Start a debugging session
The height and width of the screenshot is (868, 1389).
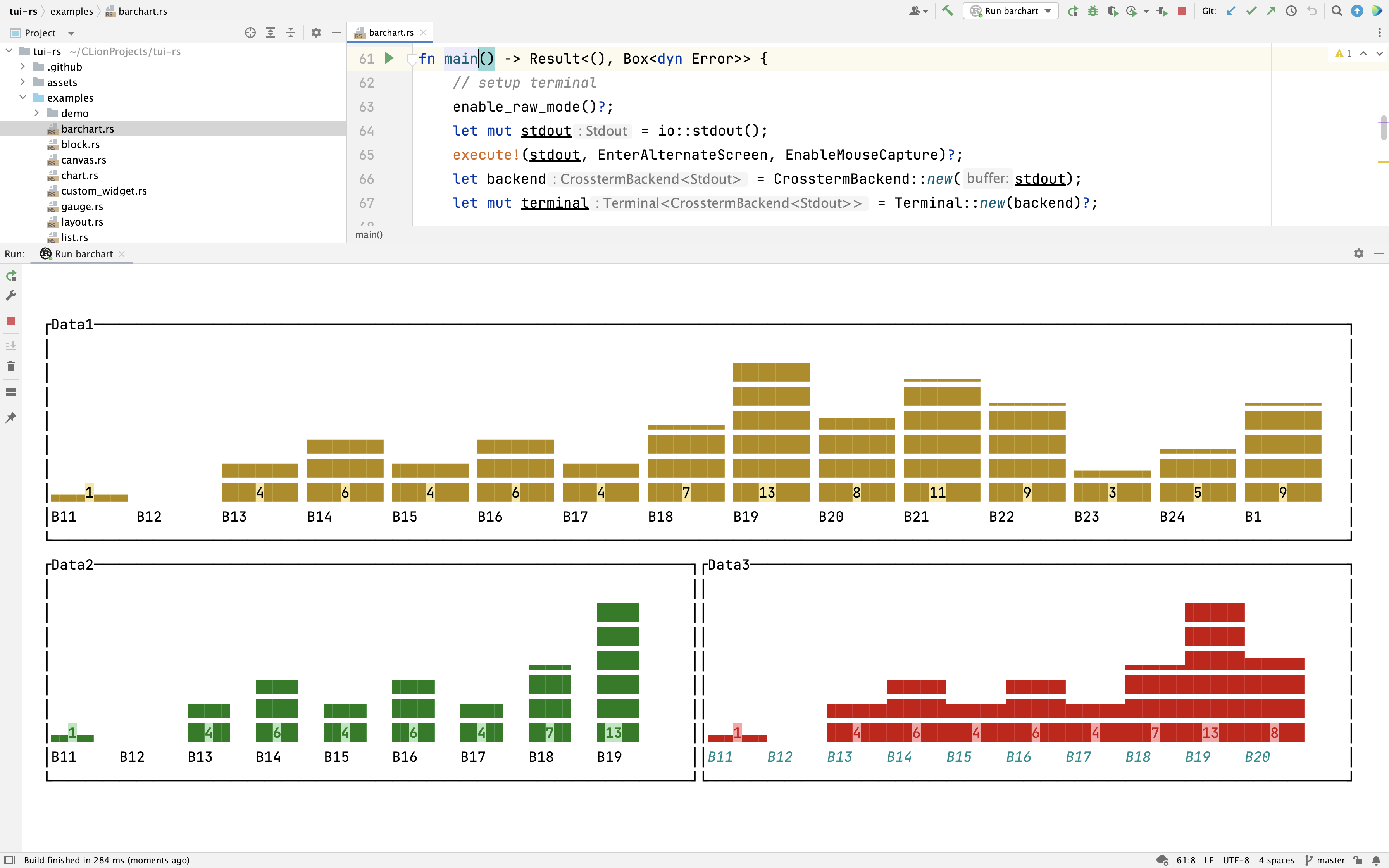tap(1093, 11)
